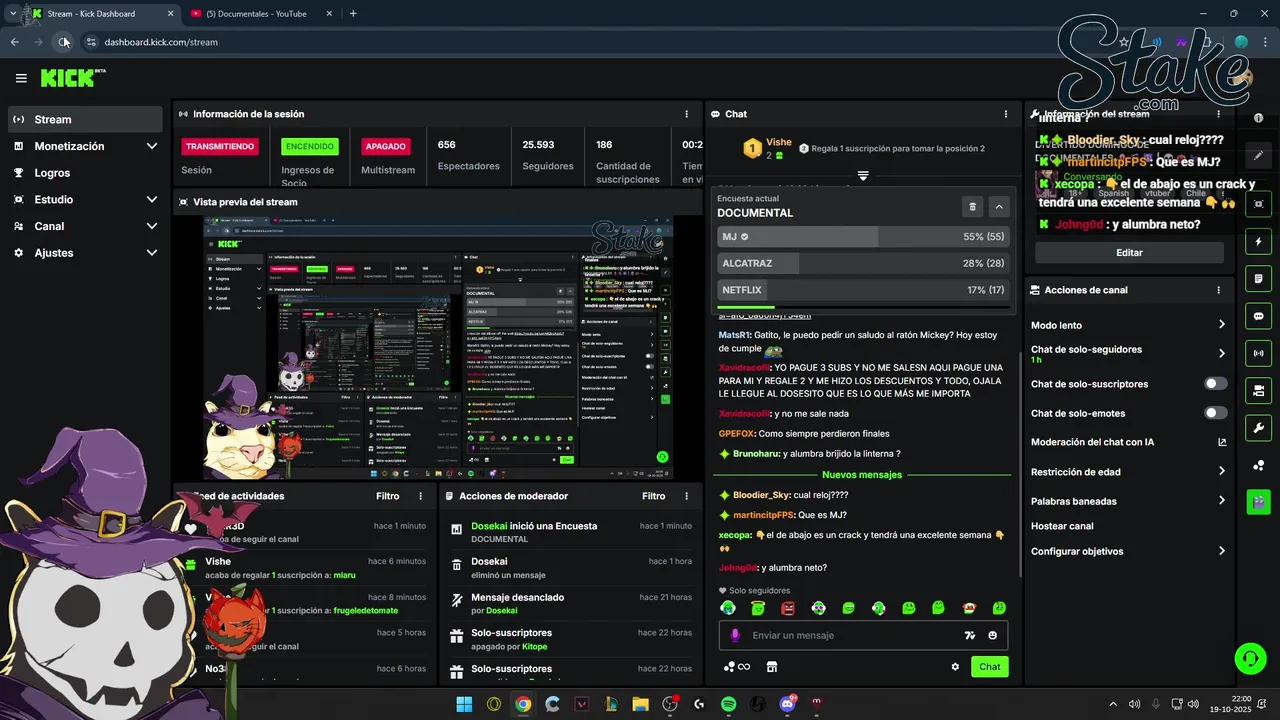Open Configurar objetivos settings

1129,551
